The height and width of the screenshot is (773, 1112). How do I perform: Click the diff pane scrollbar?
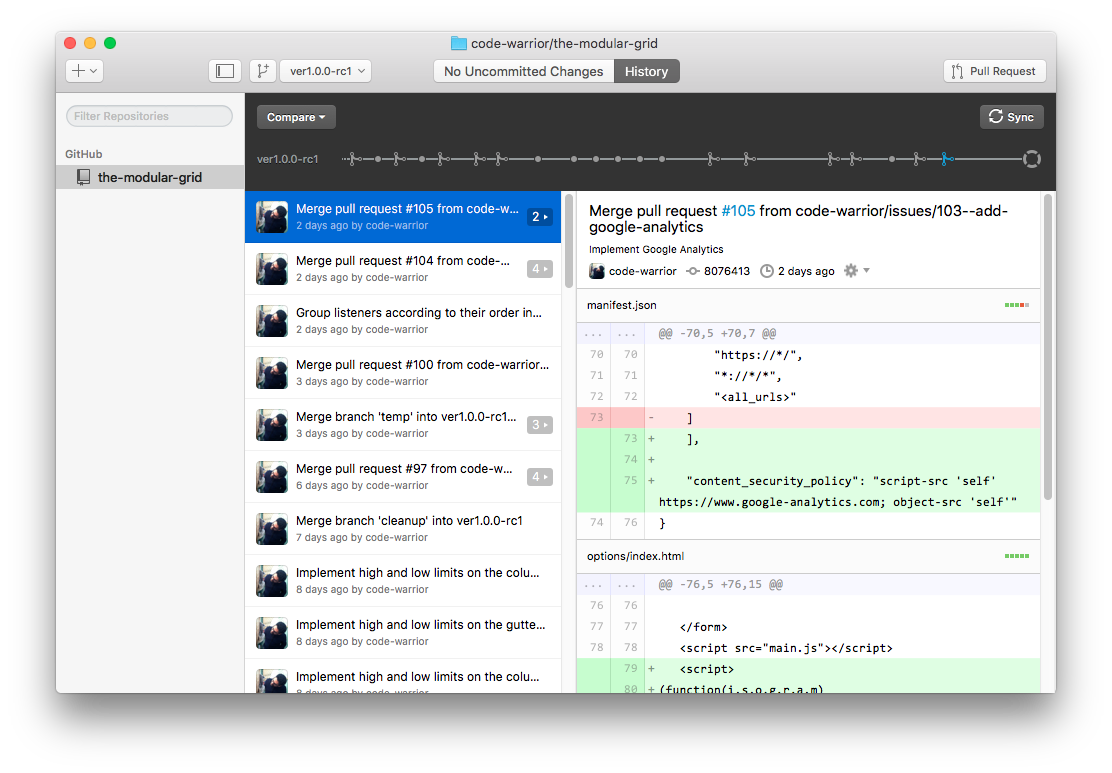[x=1048, y=347]
